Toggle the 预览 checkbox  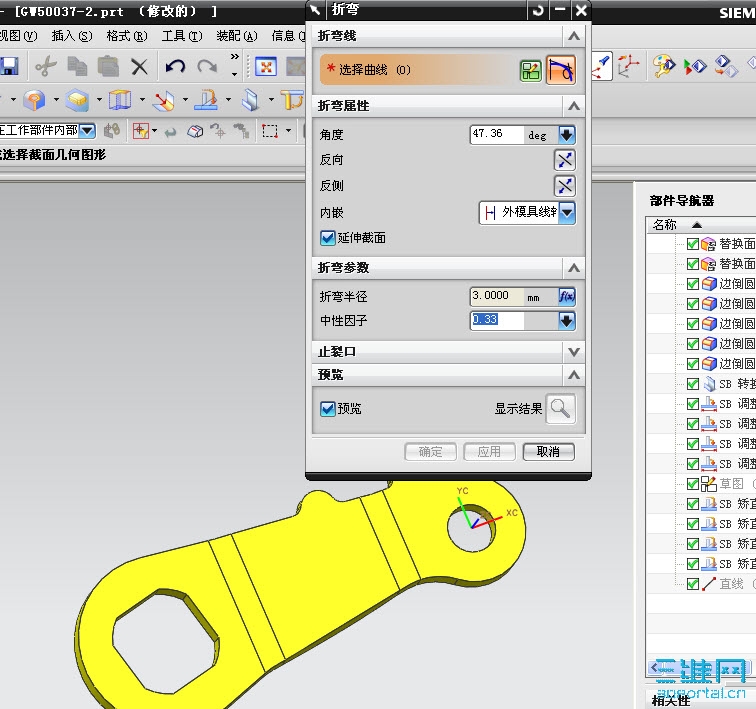(328, 409)
